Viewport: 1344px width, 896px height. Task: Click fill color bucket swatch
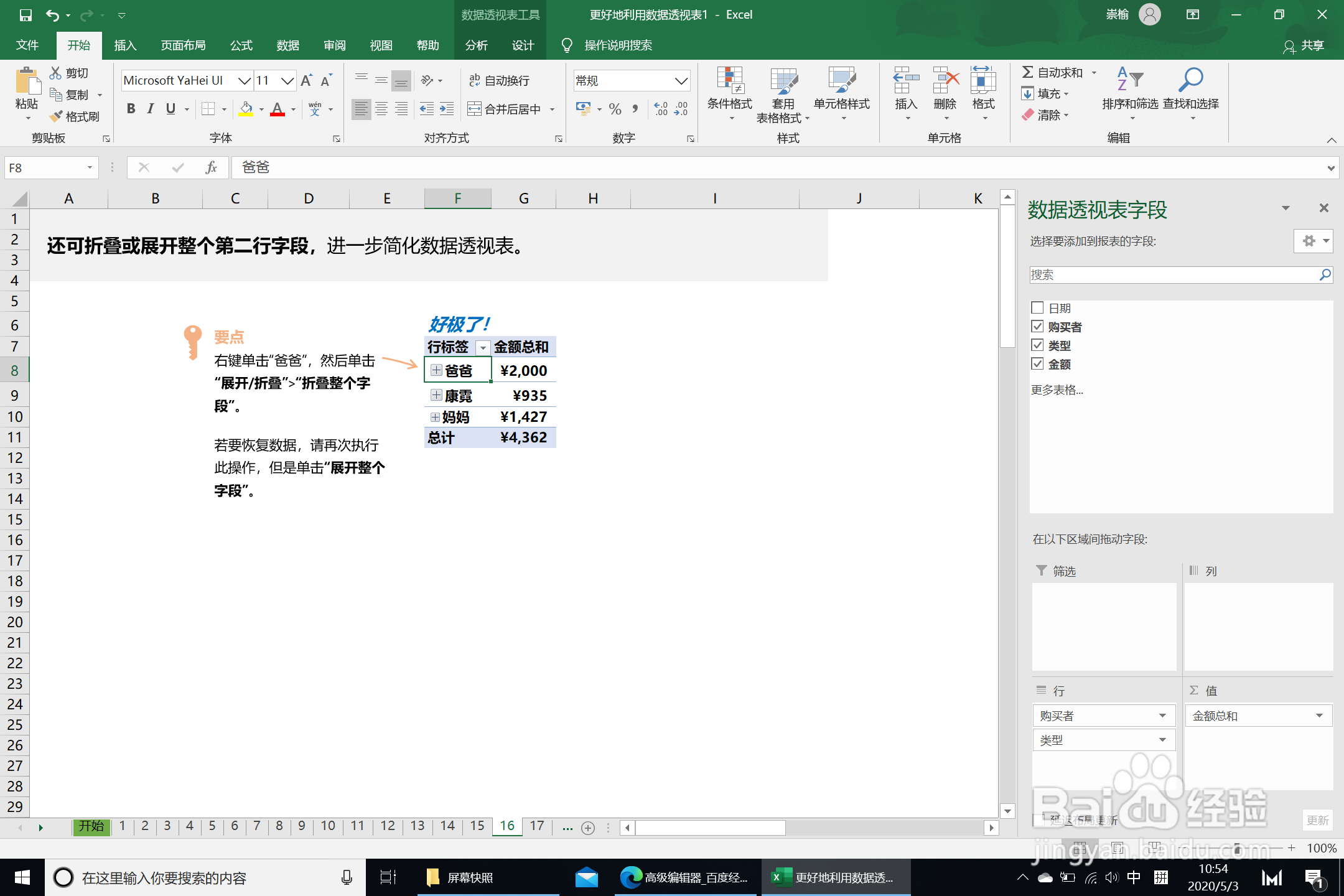[246, 109]
